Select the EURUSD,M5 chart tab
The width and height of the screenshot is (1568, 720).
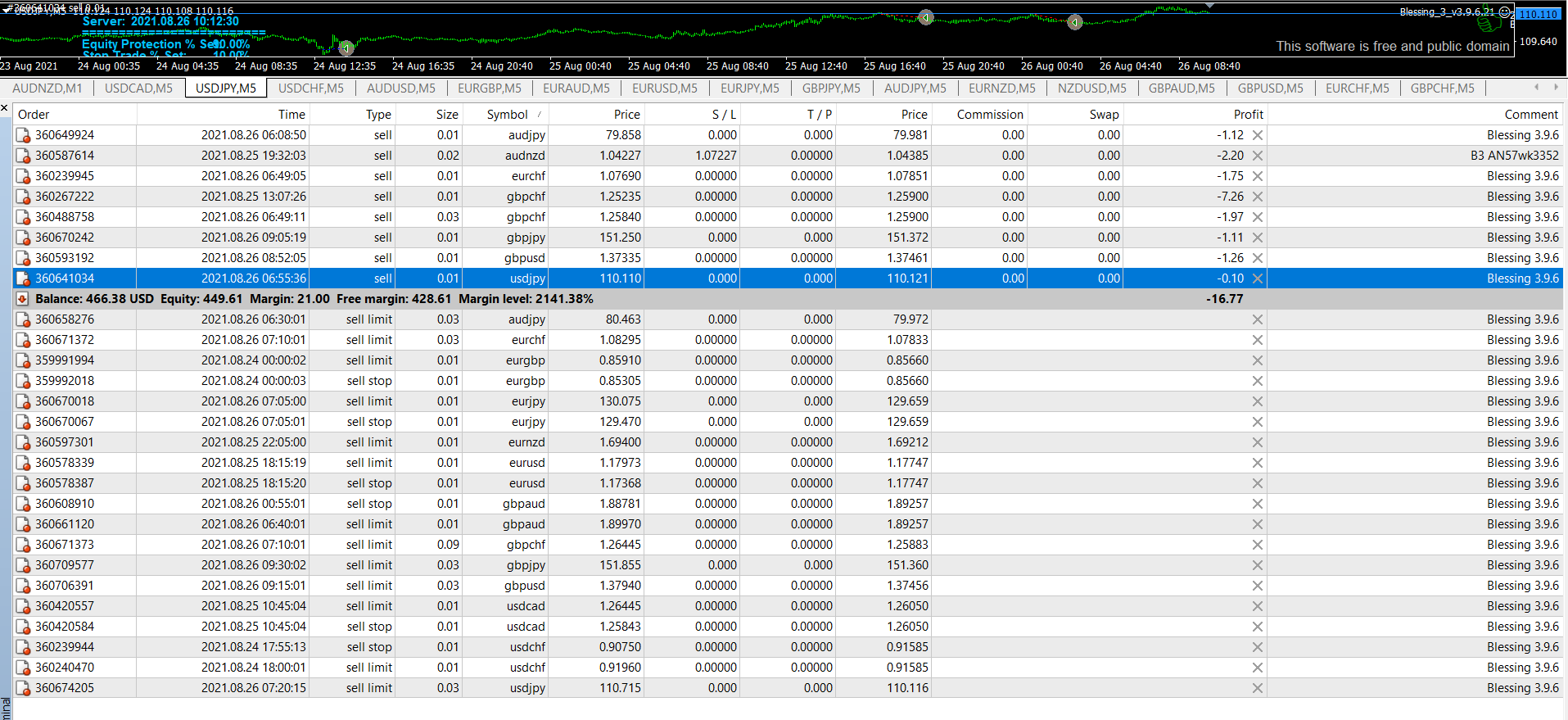(665, 88)
